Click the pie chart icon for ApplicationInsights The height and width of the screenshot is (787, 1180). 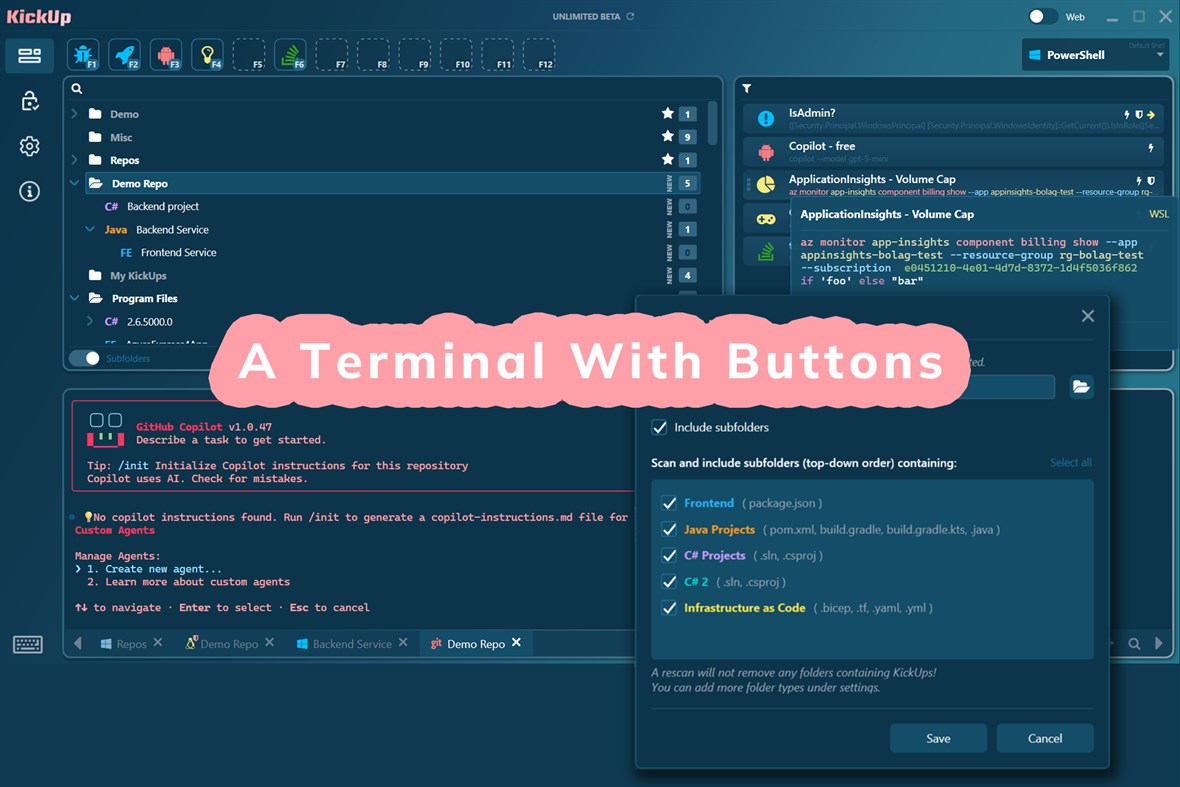coord(765,185)
